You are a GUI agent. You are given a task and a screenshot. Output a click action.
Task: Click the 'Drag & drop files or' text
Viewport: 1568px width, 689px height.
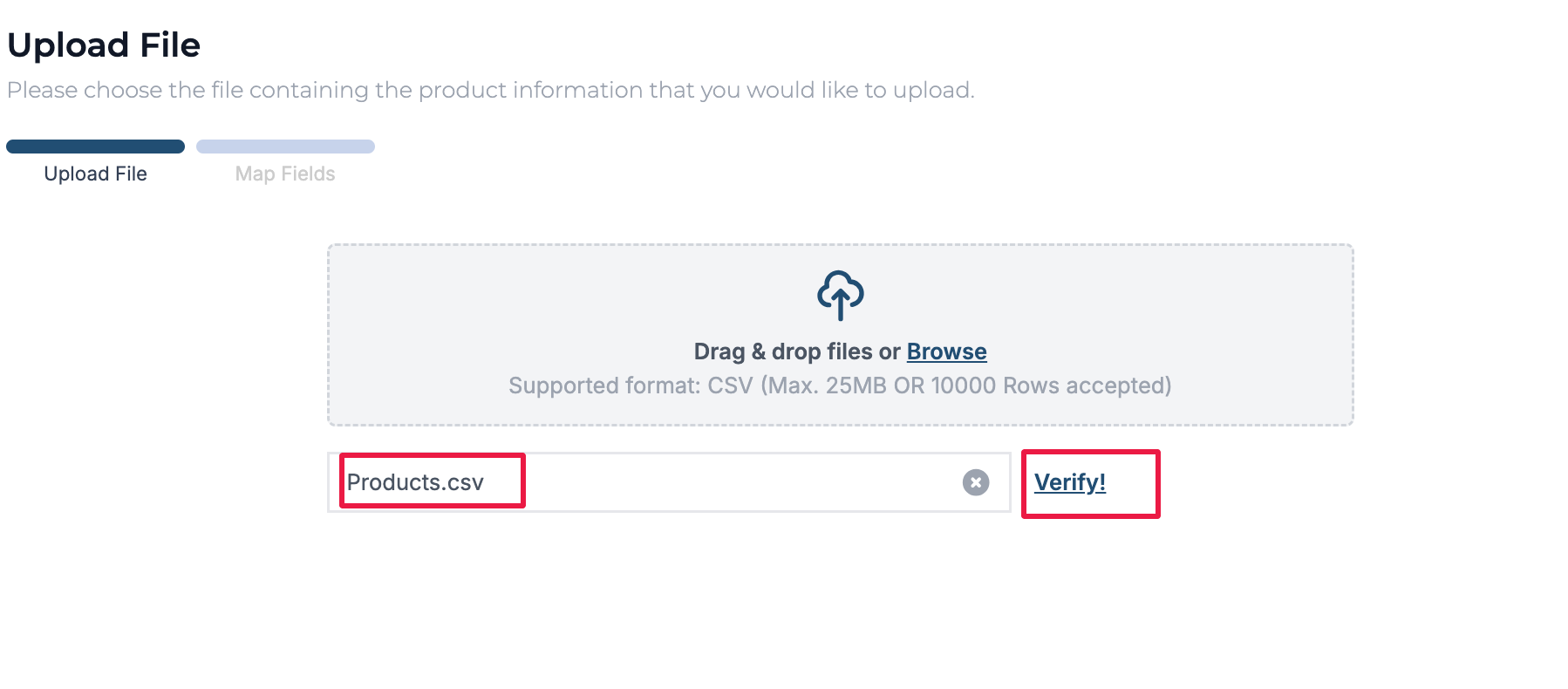[797, 351]
